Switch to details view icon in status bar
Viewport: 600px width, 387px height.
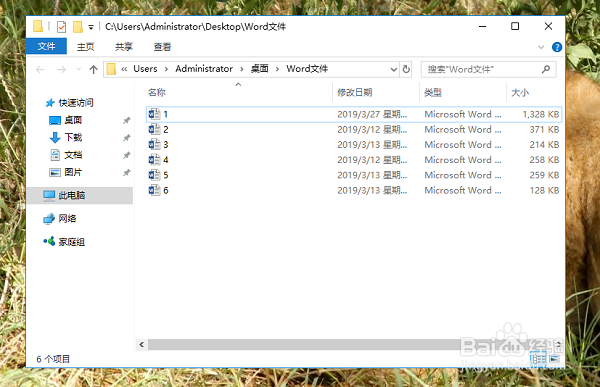point(539,359)
